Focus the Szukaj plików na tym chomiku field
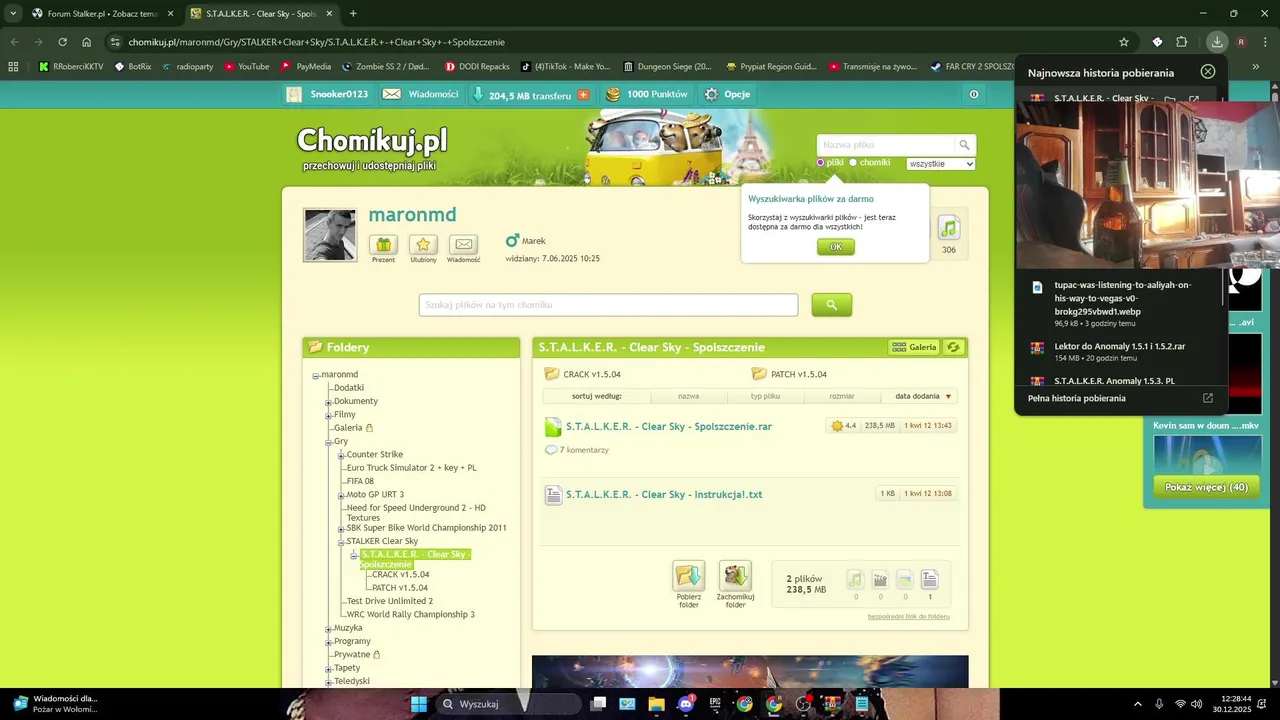The width and height of the screenshot is (1280, 720). pyautogui.click(x=608, y=305)
